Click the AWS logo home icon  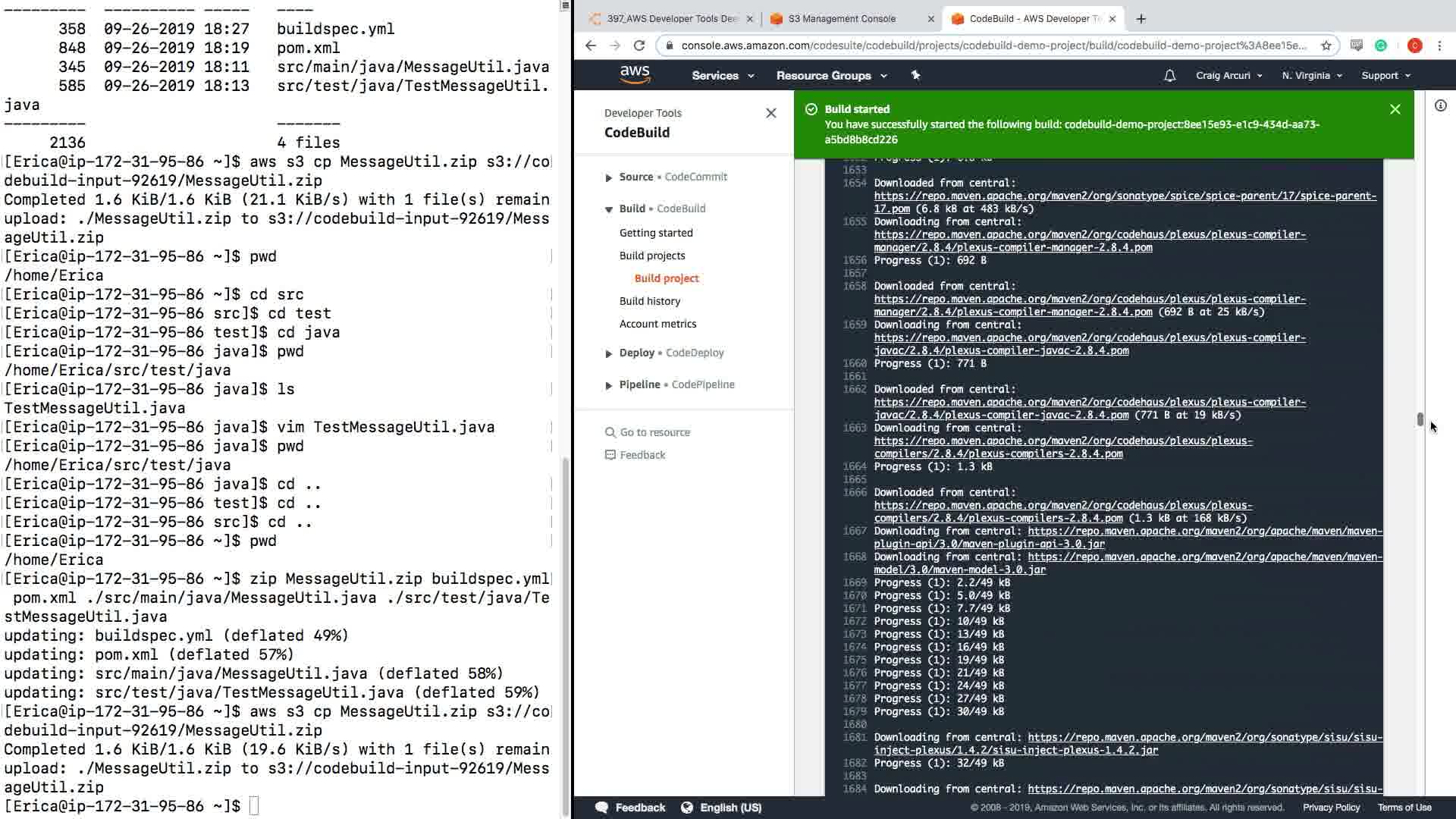pyautogui.click(x=635, y=74)
